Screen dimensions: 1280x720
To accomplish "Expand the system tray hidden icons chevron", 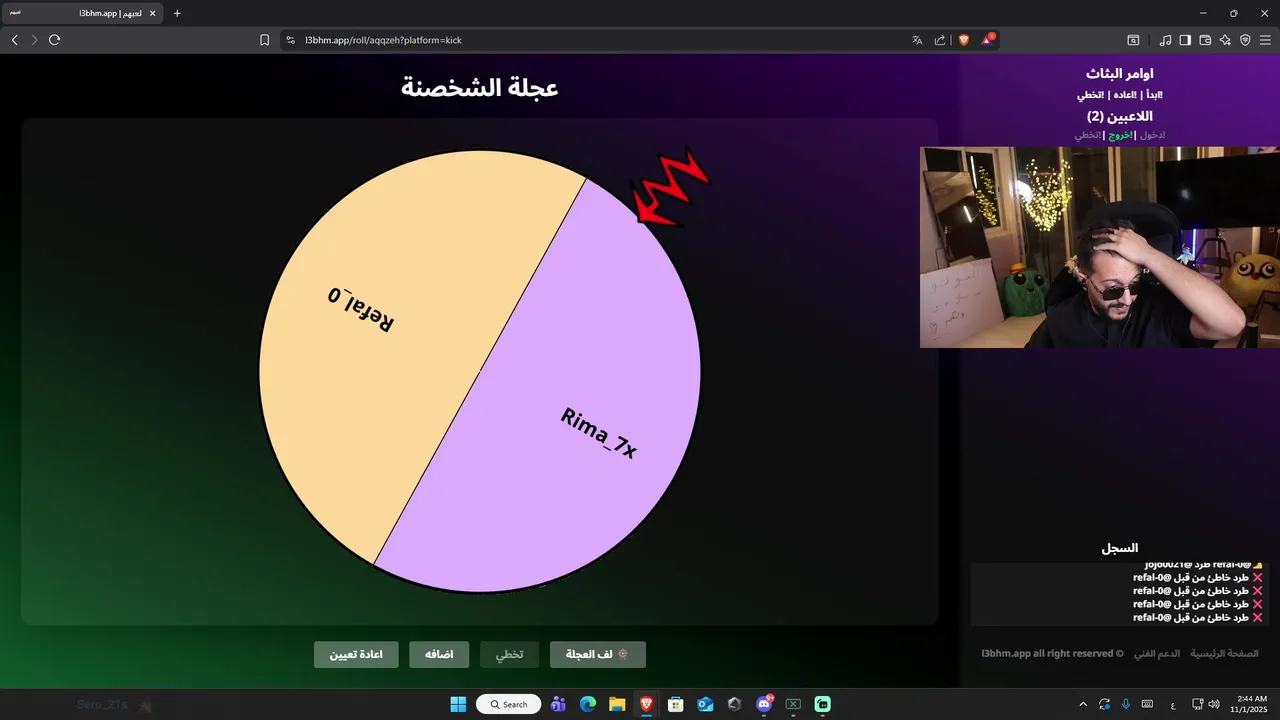I will [x=1083, y=704].
